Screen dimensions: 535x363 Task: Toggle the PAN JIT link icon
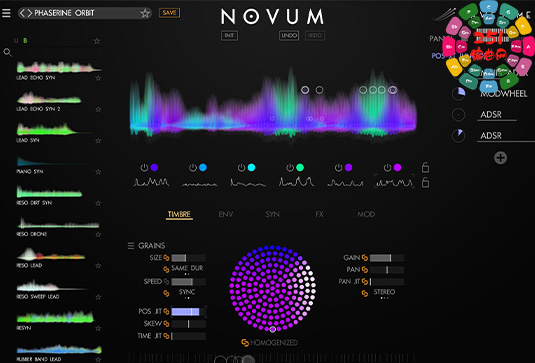pyautogui.click(x=365, y=281)
